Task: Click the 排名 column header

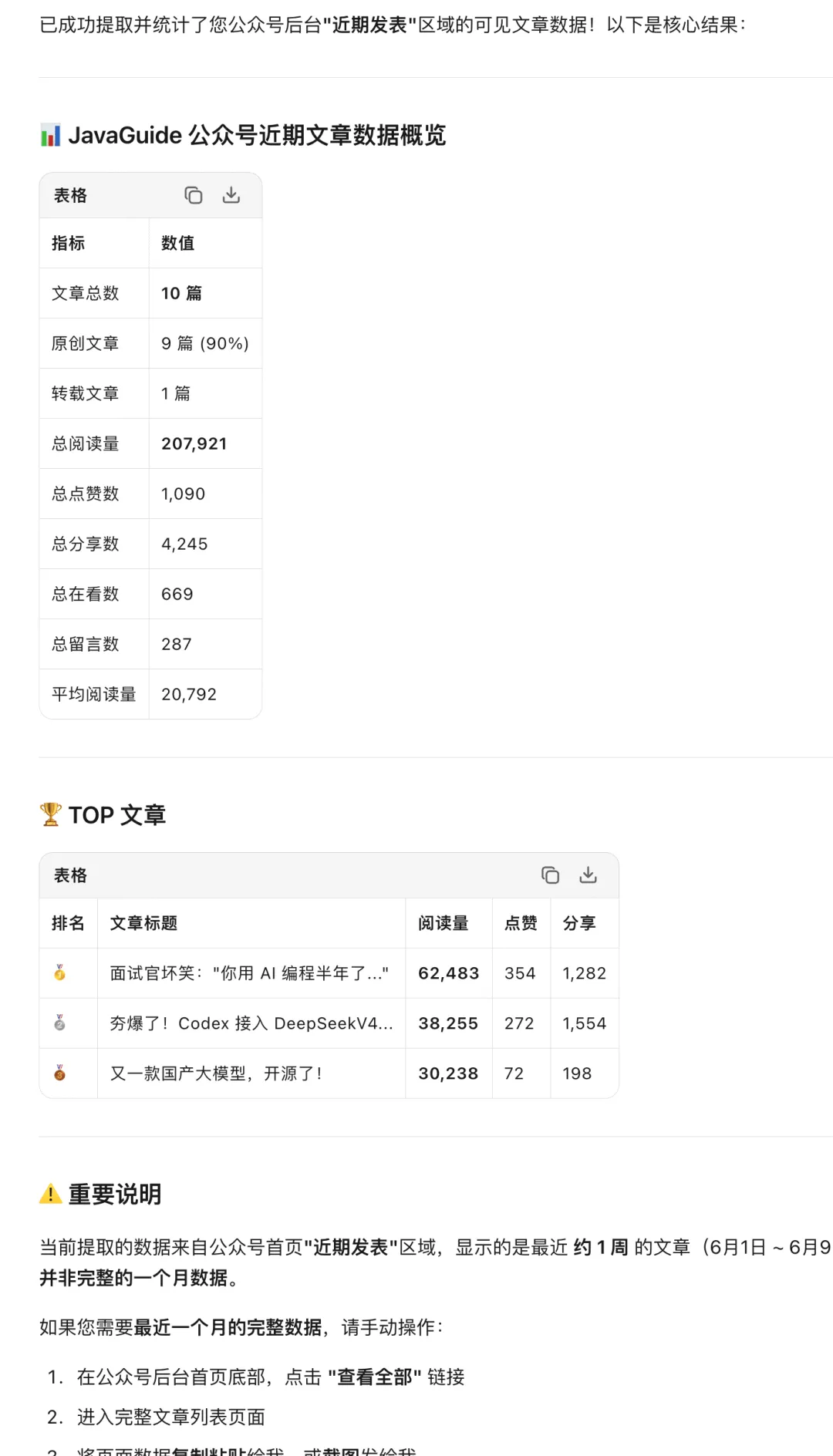Action: tap(69, 923)
